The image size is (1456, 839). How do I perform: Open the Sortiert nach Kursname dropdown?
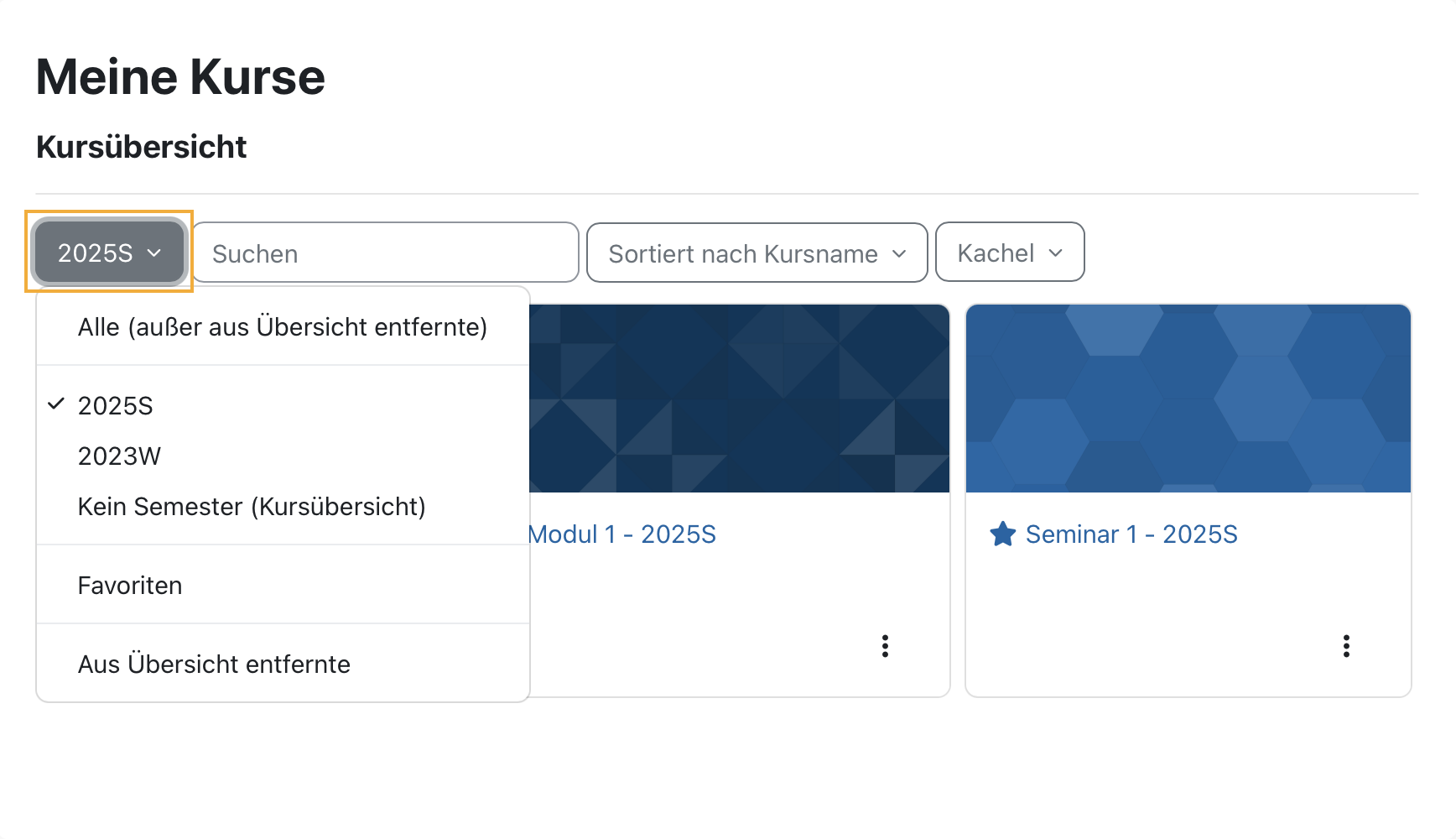coord(757,253)
